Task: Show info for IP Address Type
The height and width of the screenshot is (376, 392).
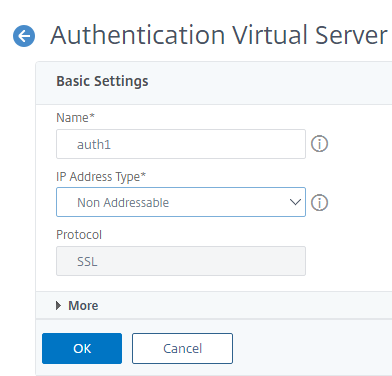Action: [319, 203]
